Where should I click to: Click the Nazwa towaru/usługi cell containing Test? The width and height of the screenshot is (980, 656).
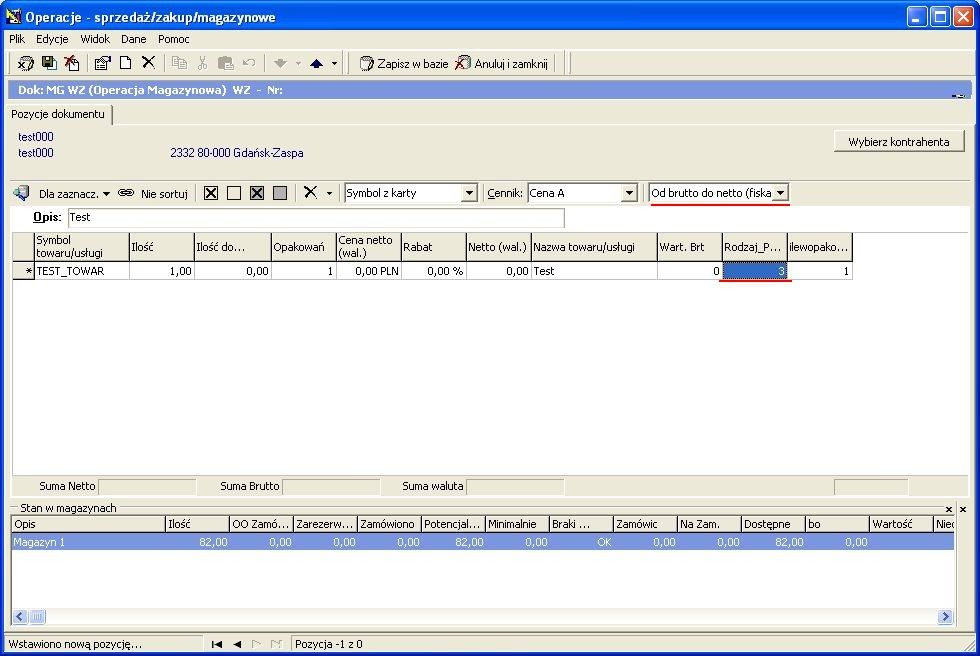pos(594,271)
